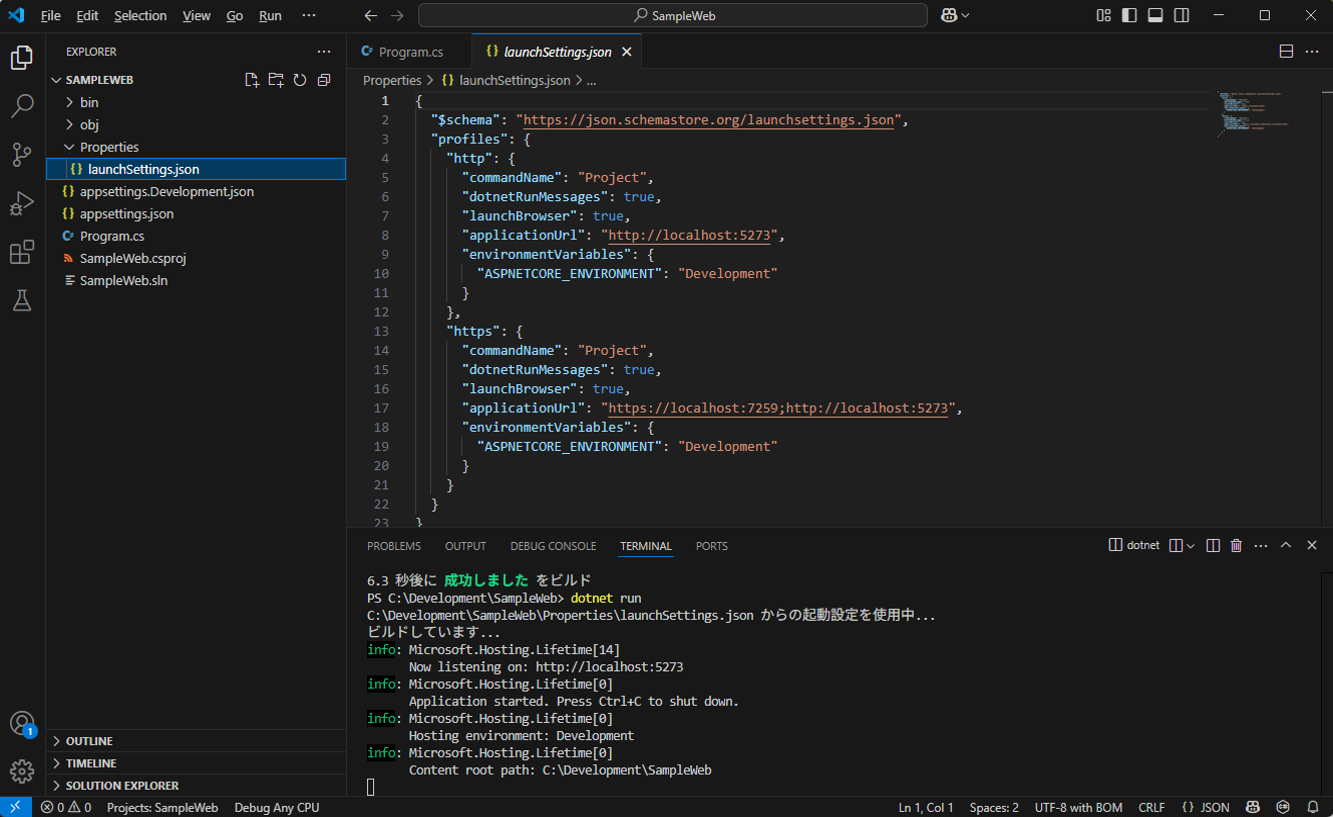Collapse the Properties folder
This screenshot has width=1333, height=817.
click(x=109, y=147)
